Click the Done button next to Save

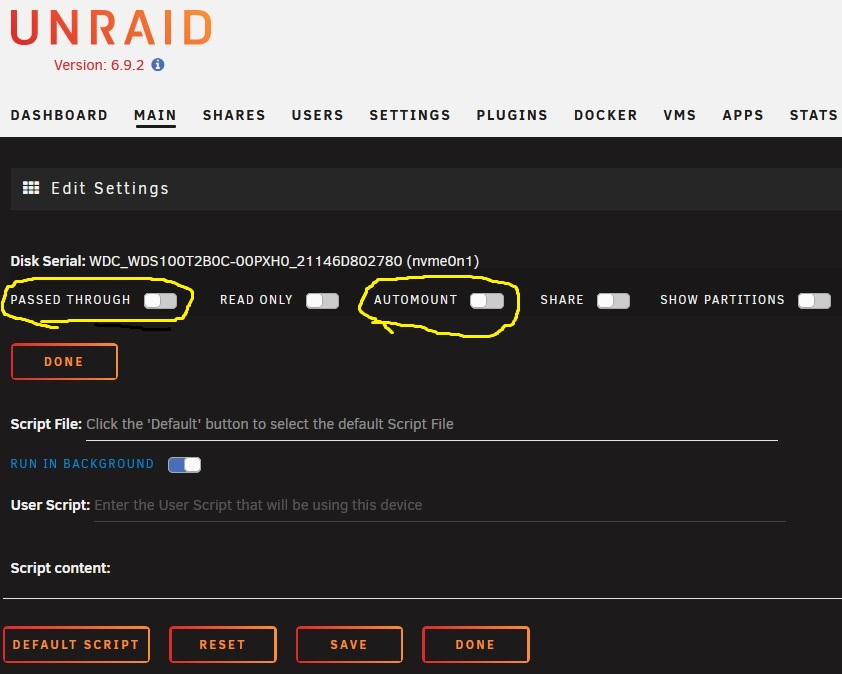tap(475, 644)
